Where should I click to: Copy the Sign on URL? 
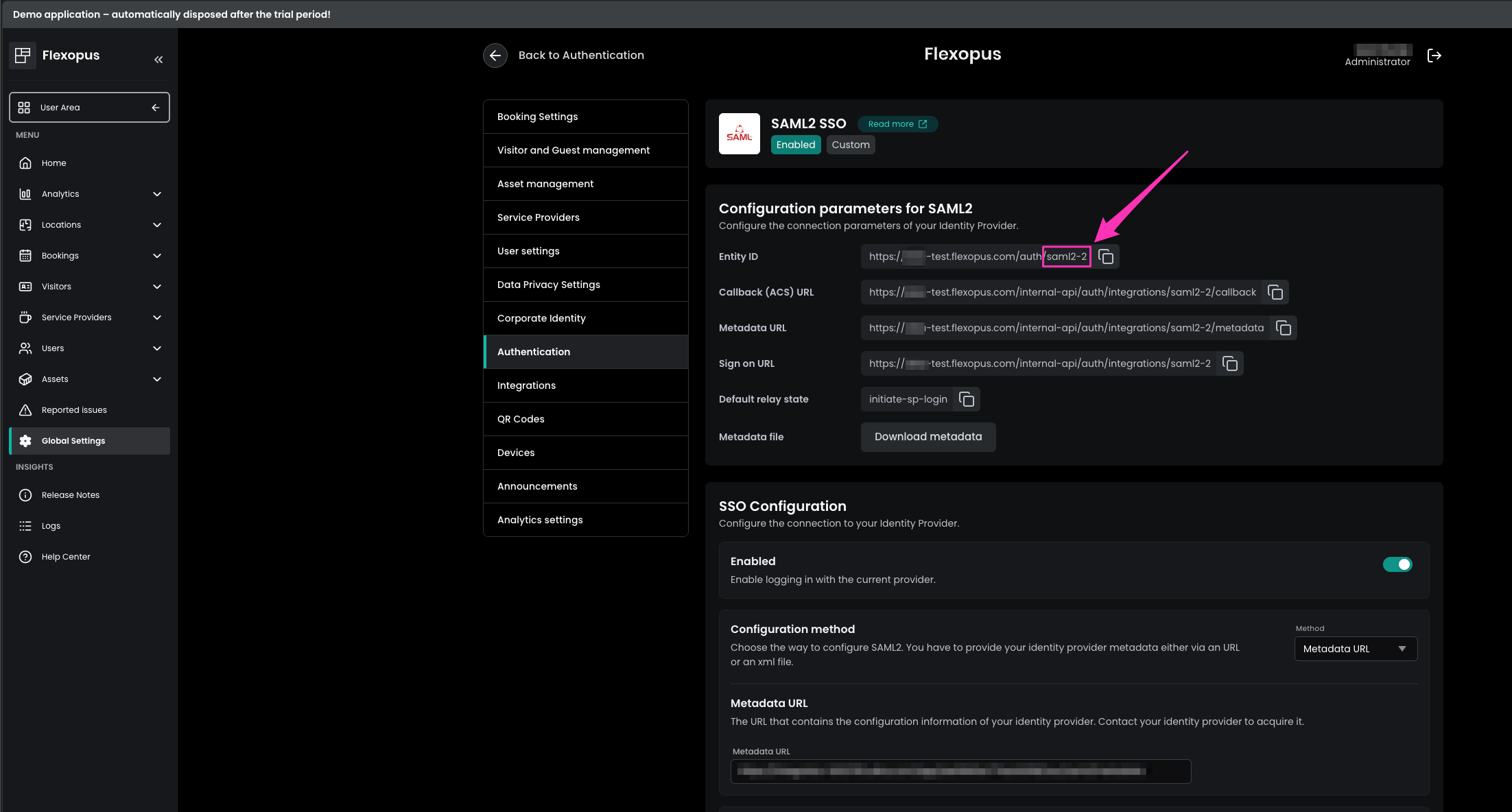[1230, 363]
